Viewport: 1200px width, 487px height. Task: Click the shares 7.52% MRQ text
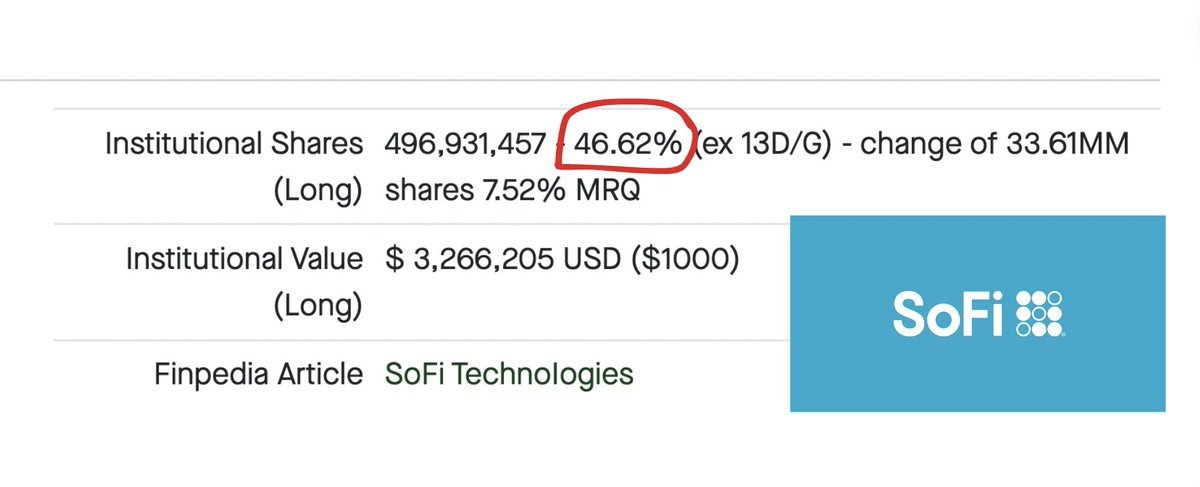[x=512, y=189]
